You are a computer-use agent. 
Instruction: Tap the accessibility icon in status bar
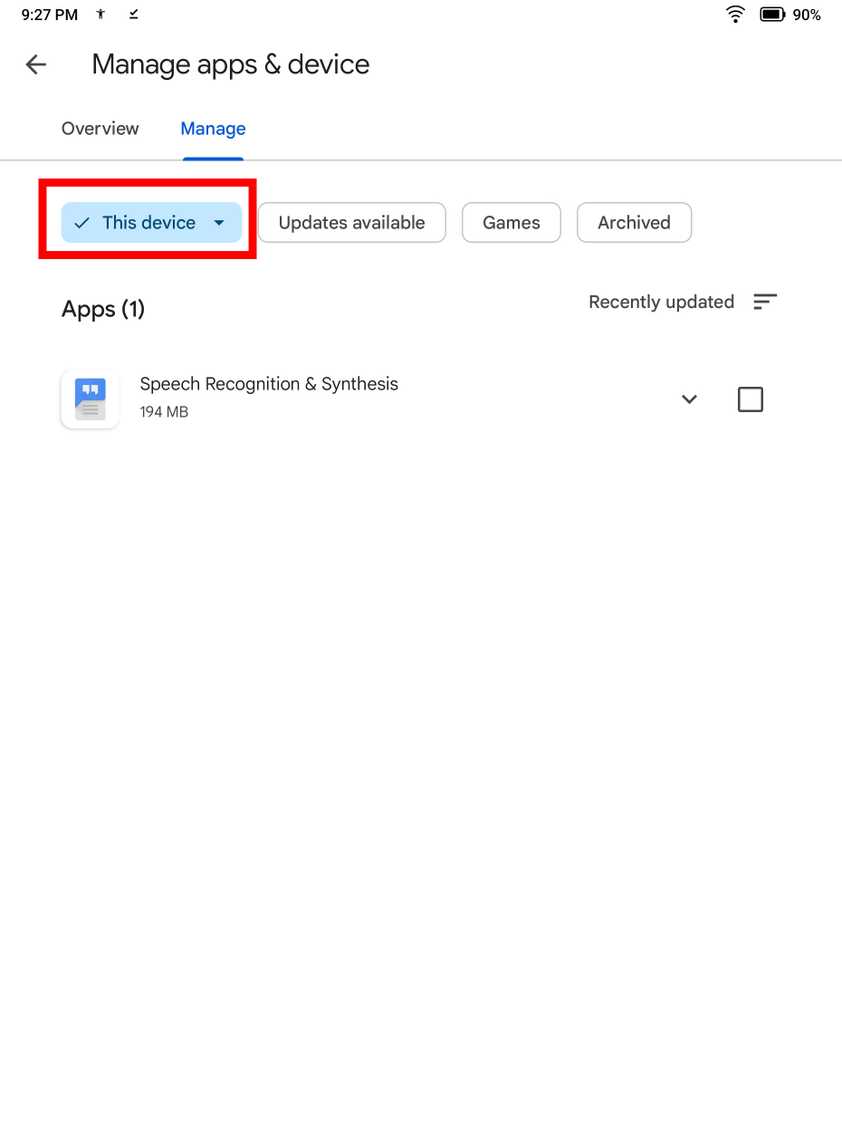(101, 14)
